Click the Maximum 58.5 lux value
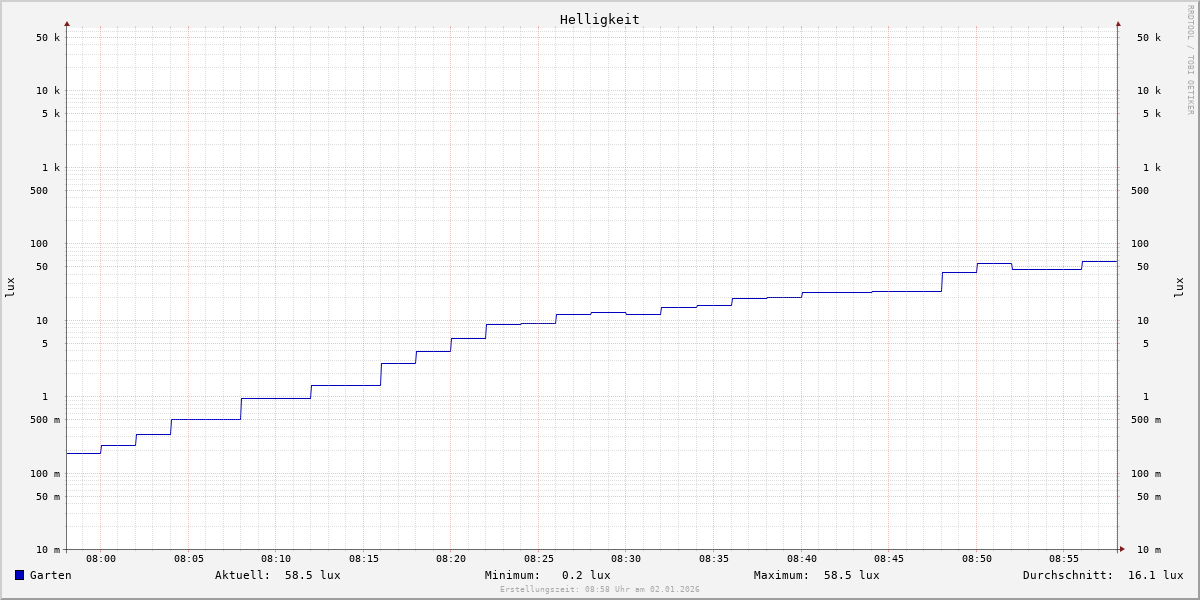The width and height of the screenshot is (1200, 600). pyautogui.click(x=851, y=575)
